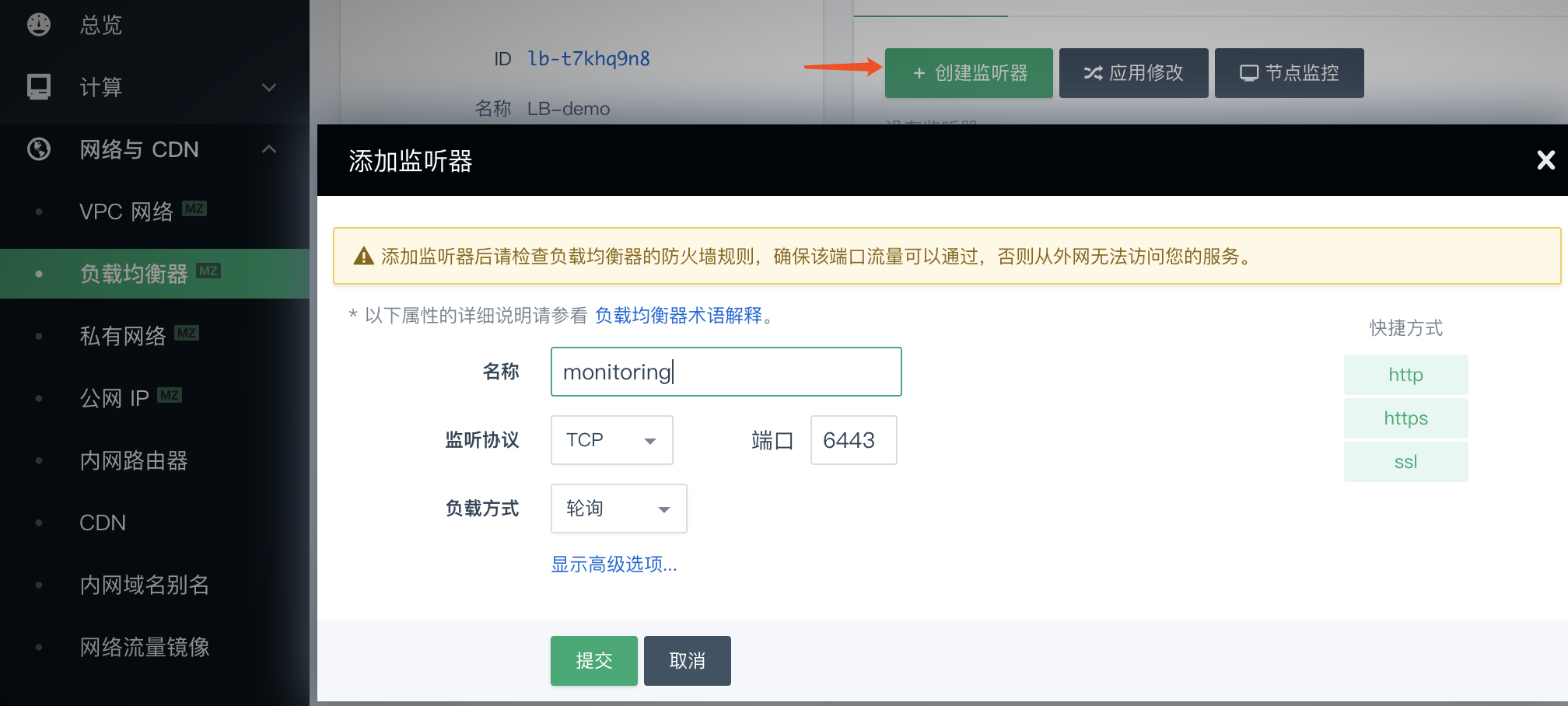This screenshot has height=706, width=1568.
Task: Click the 监听协议 label
Action: [x=482, y=440]
